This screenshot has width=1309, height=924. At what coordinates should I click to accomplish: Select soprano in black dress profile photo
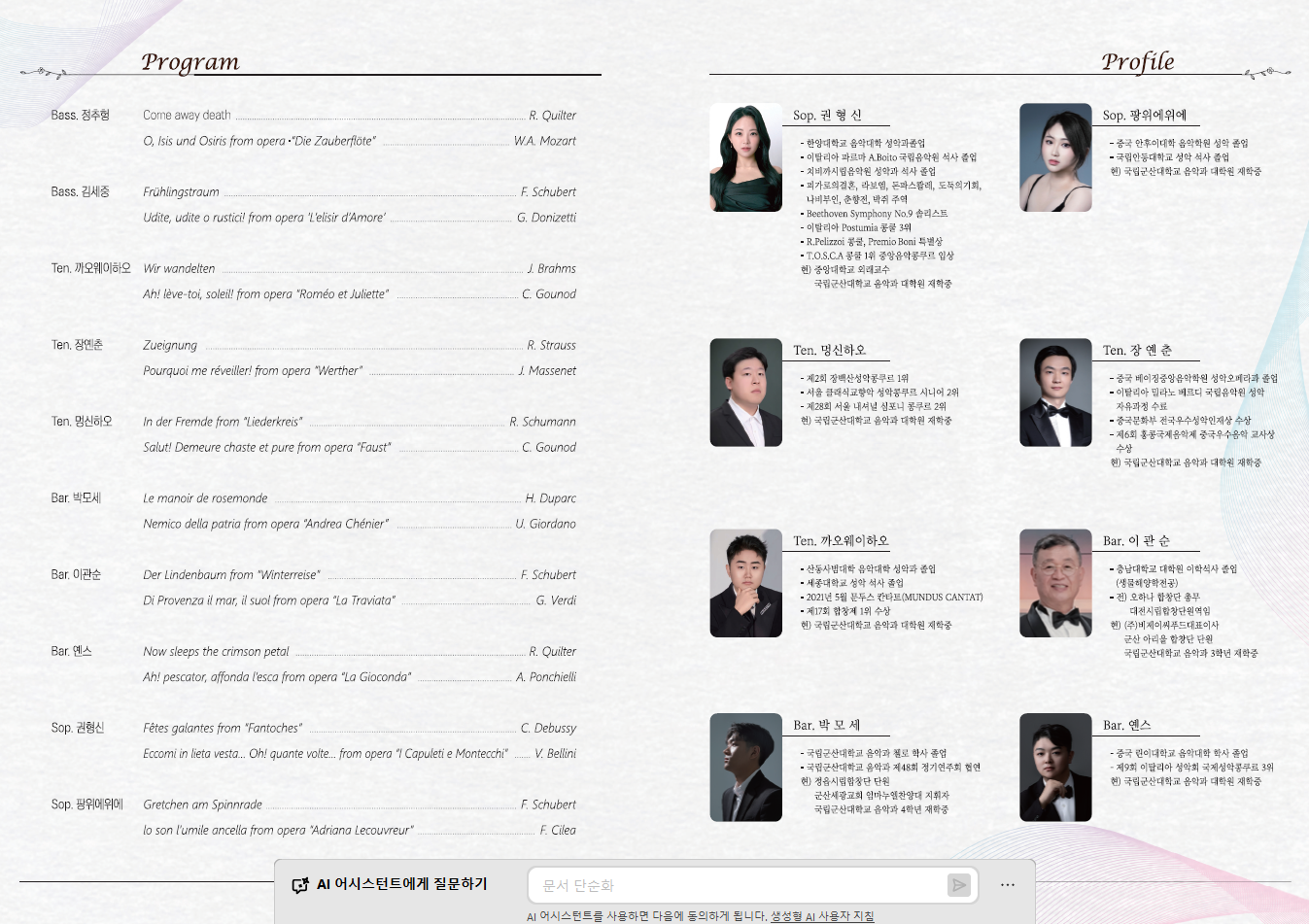click(x=1055, y=157)
